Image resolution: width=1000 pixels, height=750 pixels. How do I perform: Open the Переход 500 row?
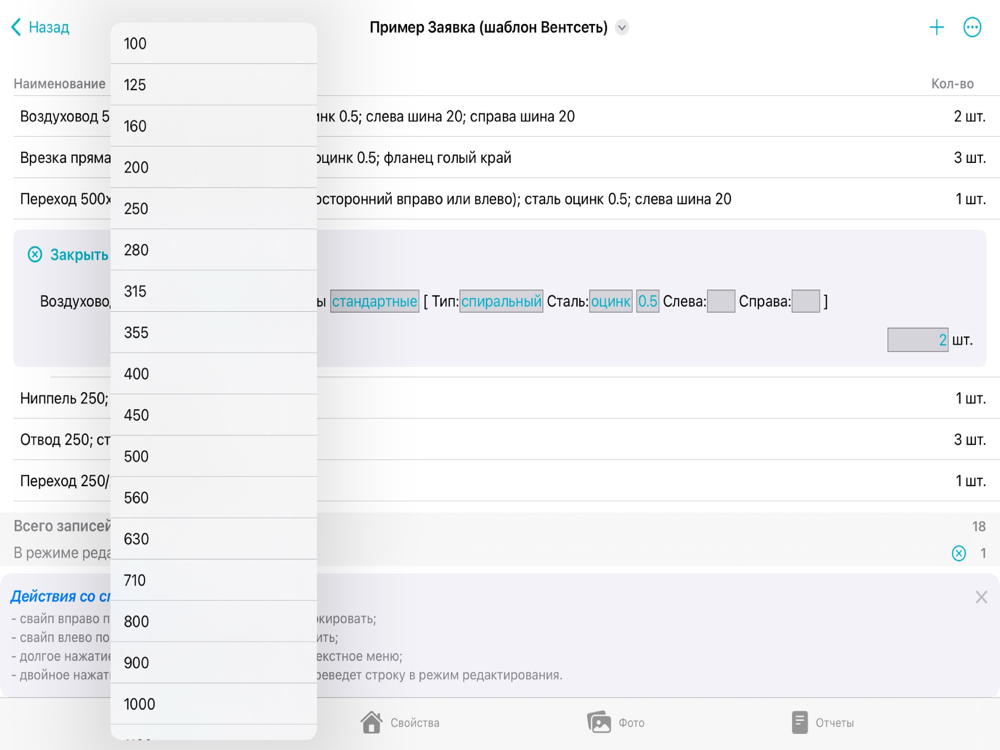coord(500,199)
